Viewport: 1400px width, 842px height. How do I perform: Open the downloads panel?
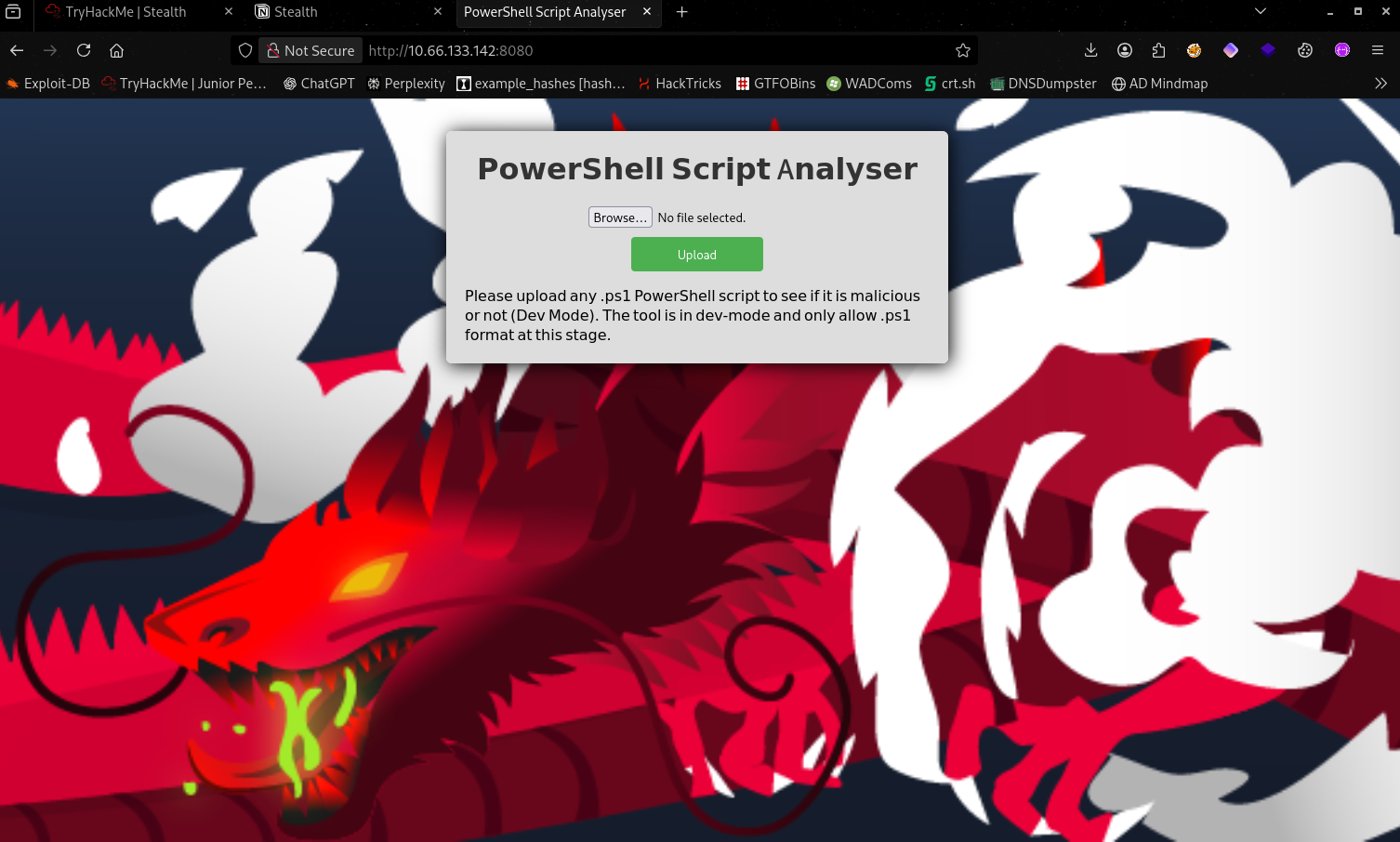1090,50
